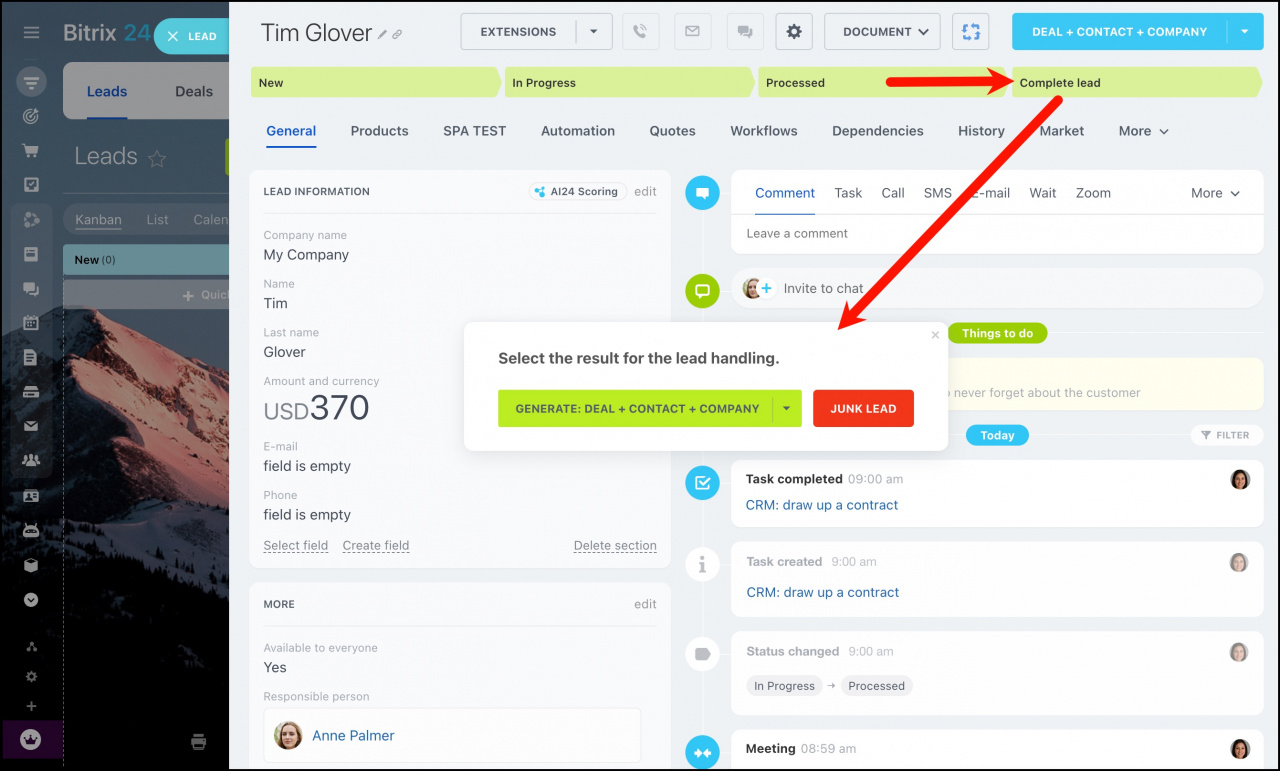Open the workgroups people icon in the sidebar
Screen dimensions: 1280x771
(x=31, y=461)
